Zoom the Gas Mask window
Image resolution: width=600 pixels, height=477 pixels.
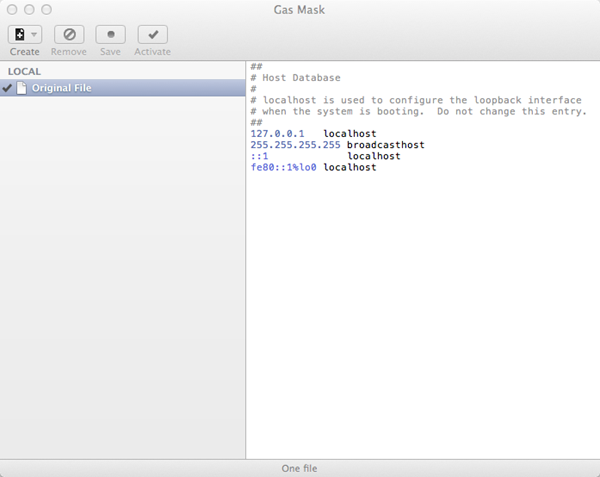pos(47,10)
